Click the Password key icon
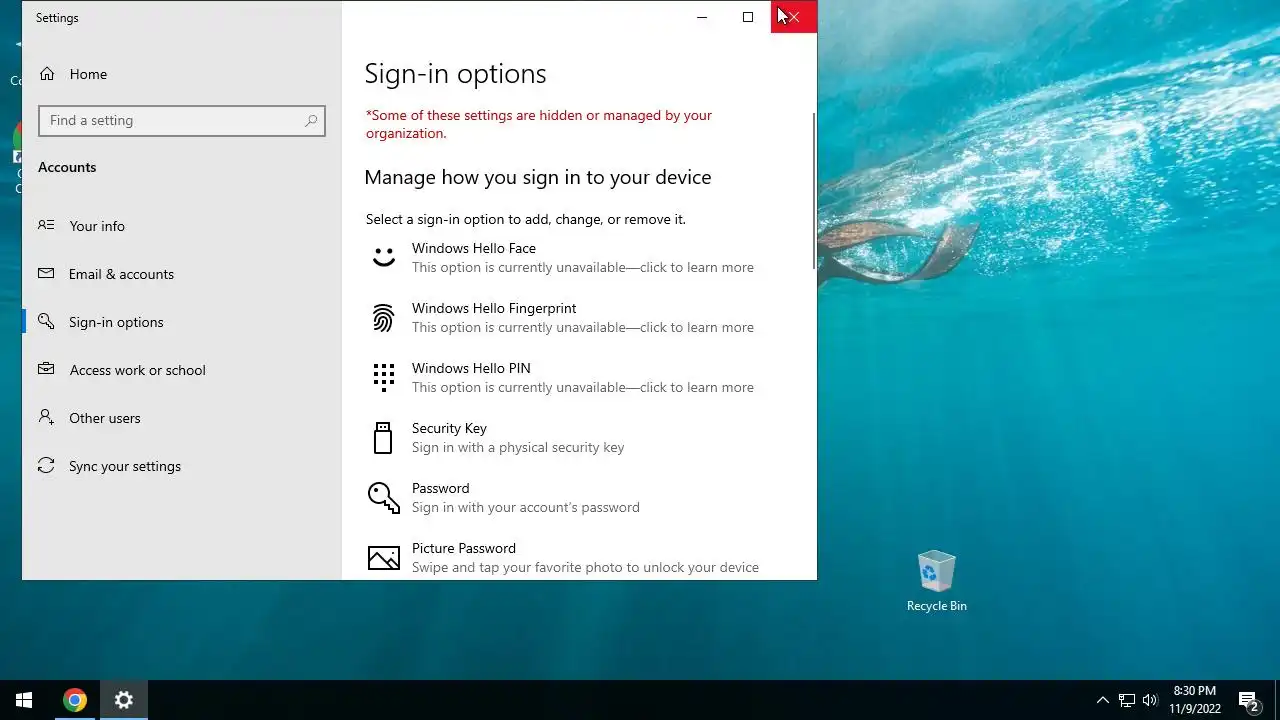The width and height of the screenshot is (1280, 720). [x=384, y=497]
